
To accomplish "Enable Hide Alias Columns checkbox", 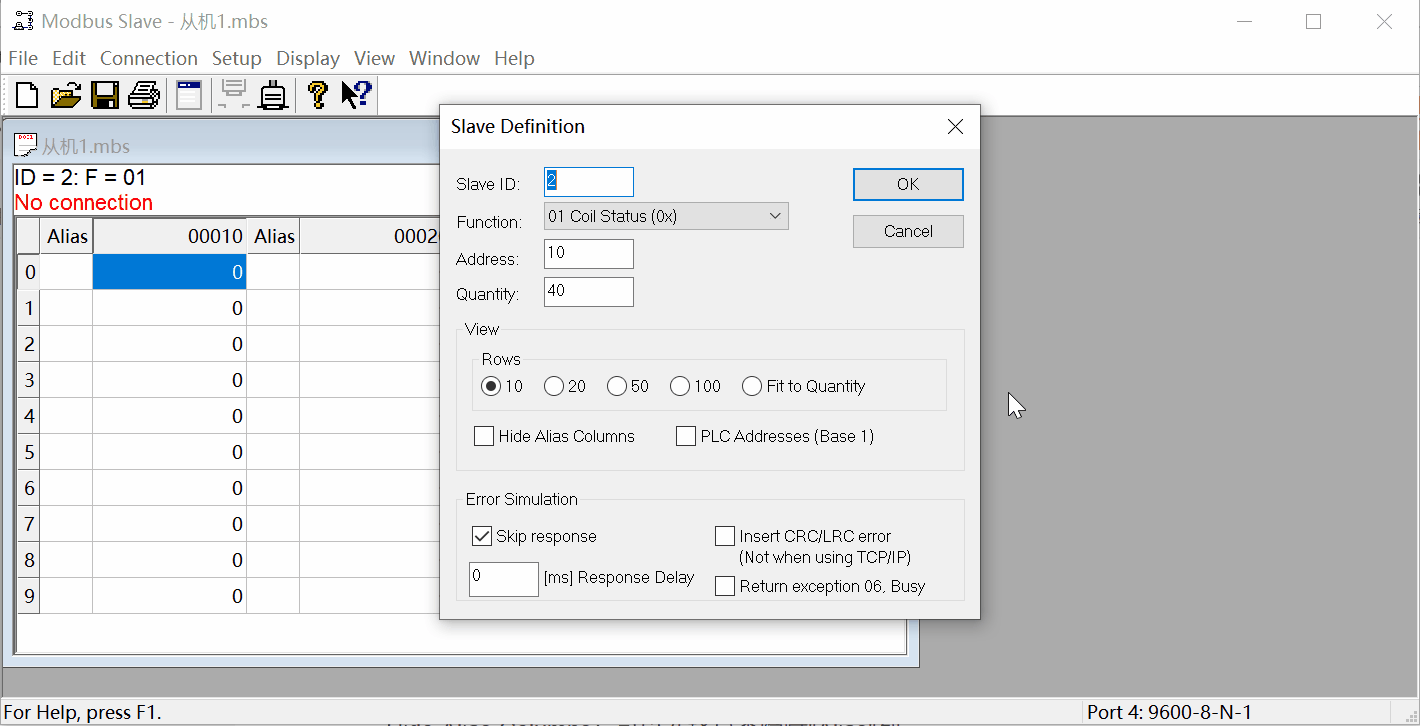I will (484, 436).
